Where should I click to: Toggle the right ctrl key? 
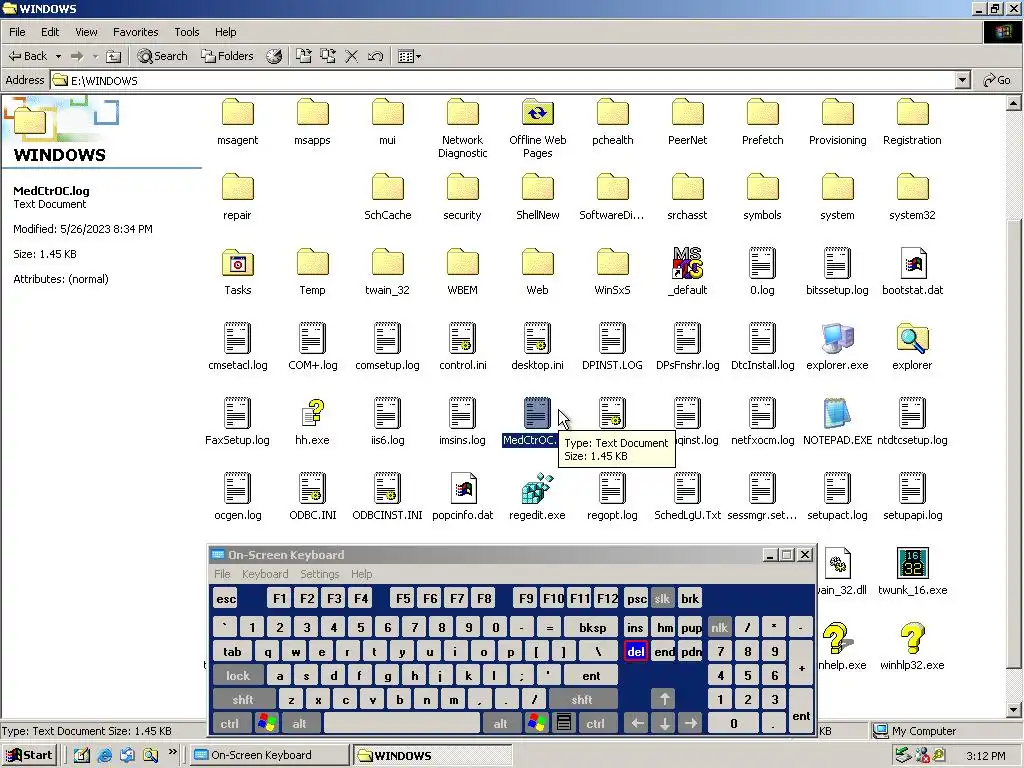[596, 724]
